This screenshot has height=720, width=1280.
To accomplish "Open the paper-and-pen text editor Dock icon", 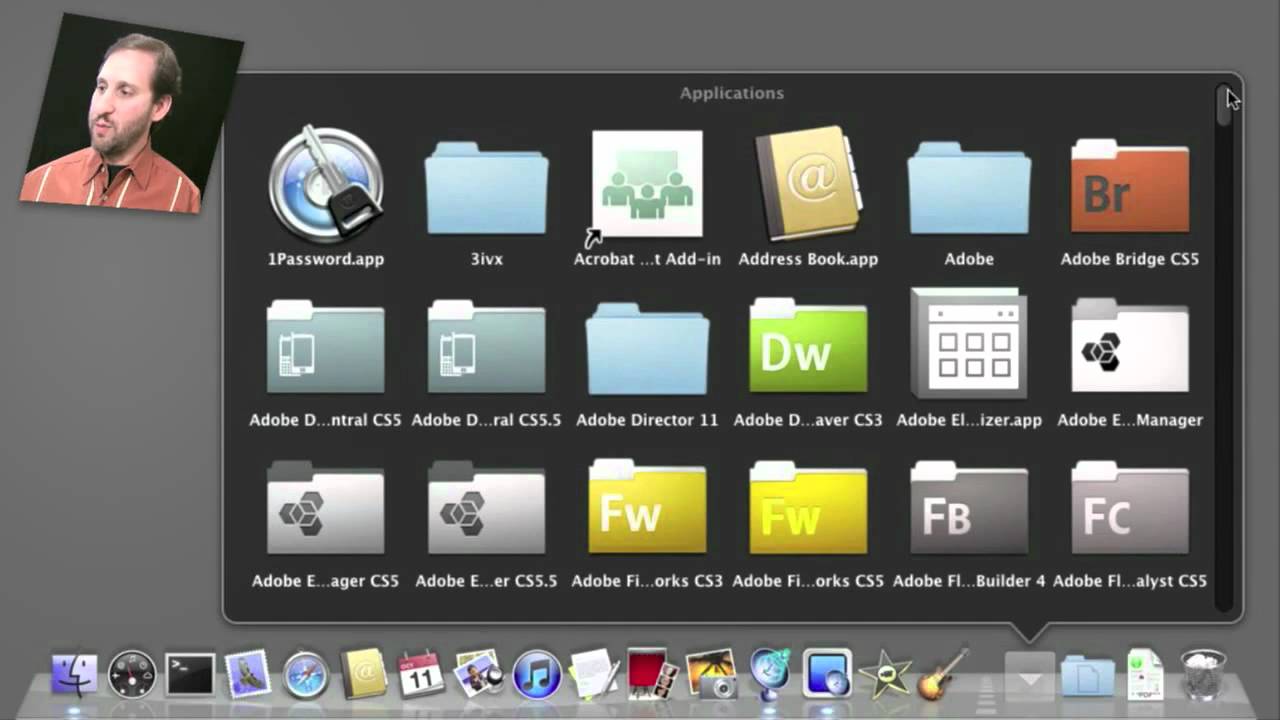I will click(x=594, y=673).
